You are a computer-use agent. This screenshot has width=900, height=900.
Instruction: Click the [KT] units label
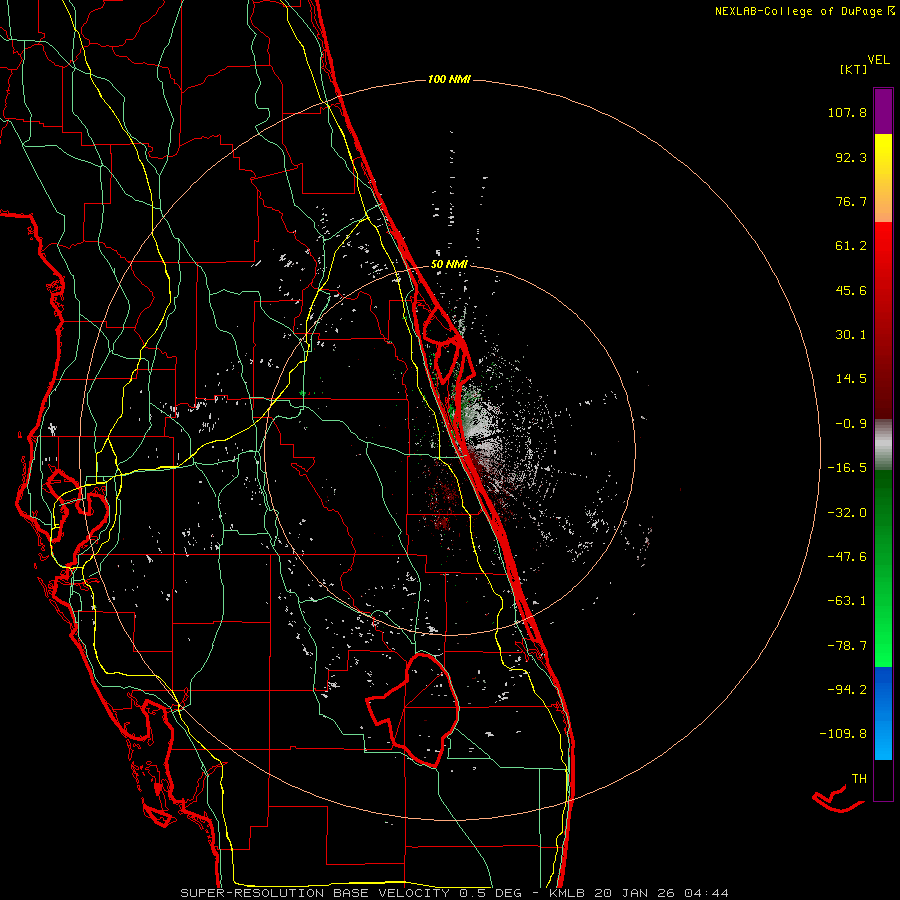(854, 69)
